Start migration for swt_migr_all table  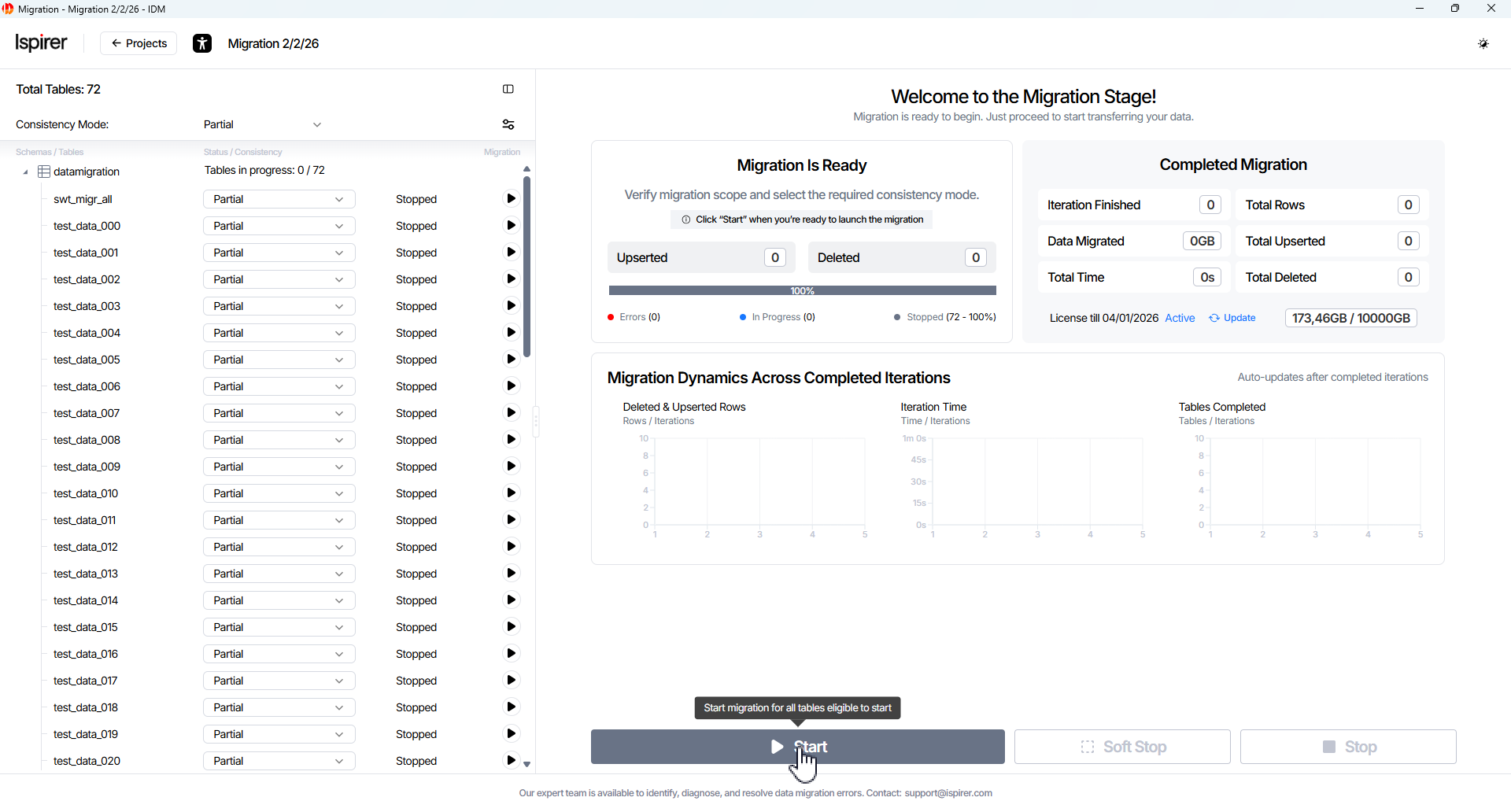[x=511, y=199]
